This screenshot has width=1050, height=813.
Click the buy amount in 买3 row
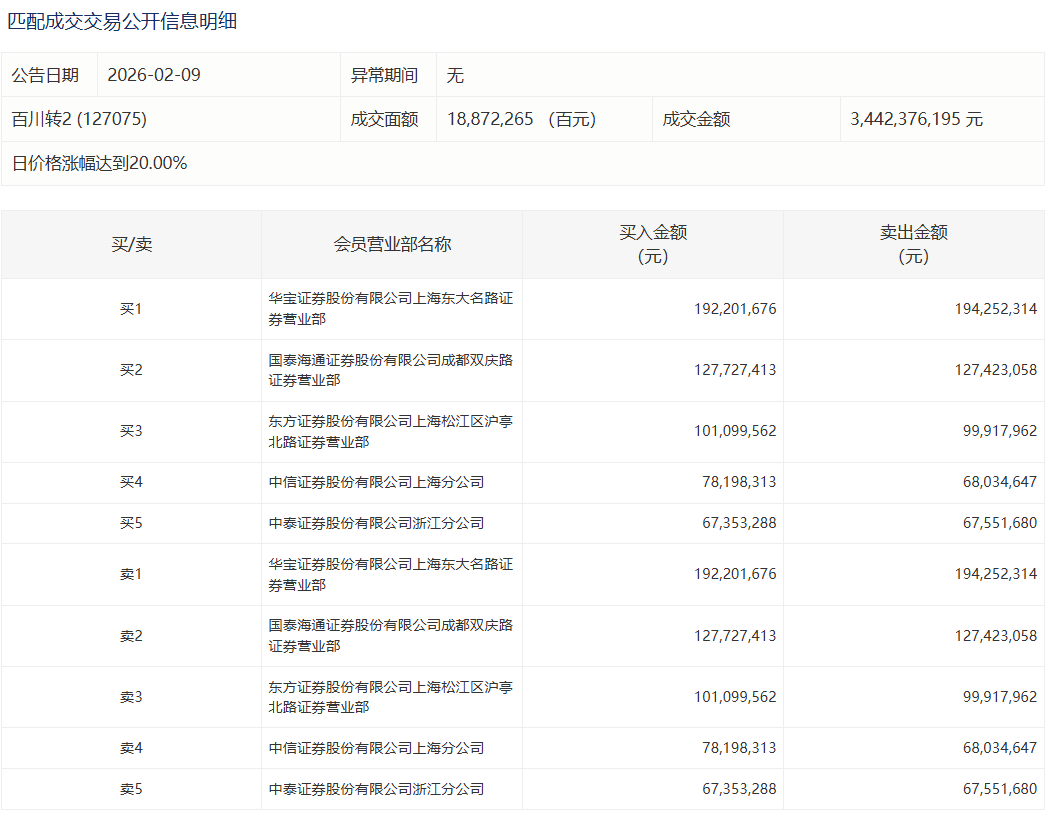735,431
